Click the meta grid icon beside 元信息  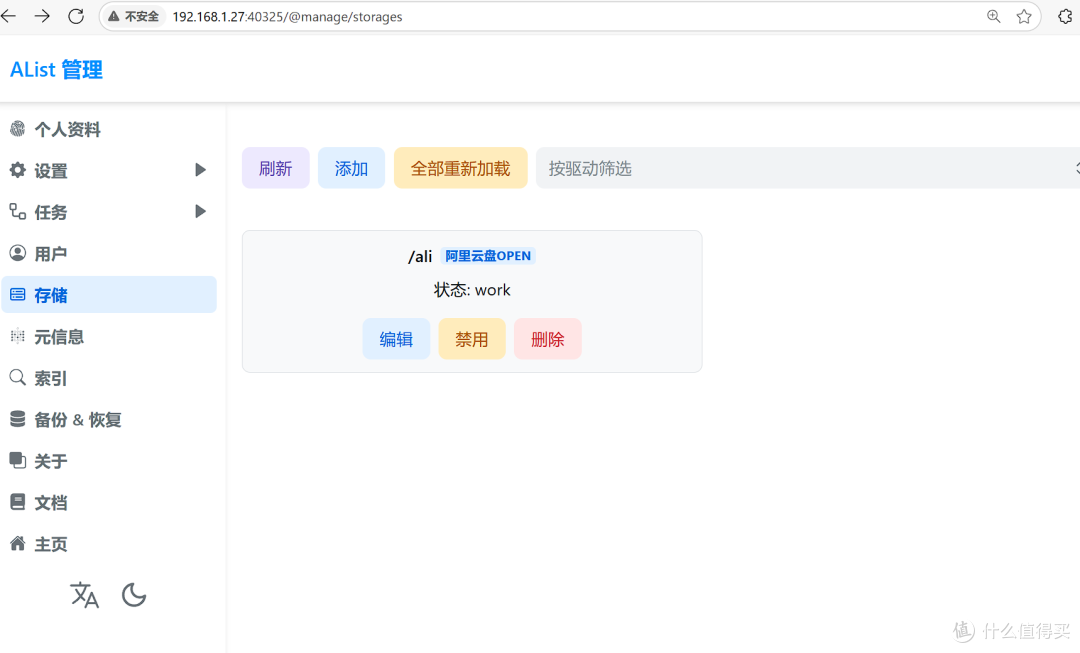17,336
